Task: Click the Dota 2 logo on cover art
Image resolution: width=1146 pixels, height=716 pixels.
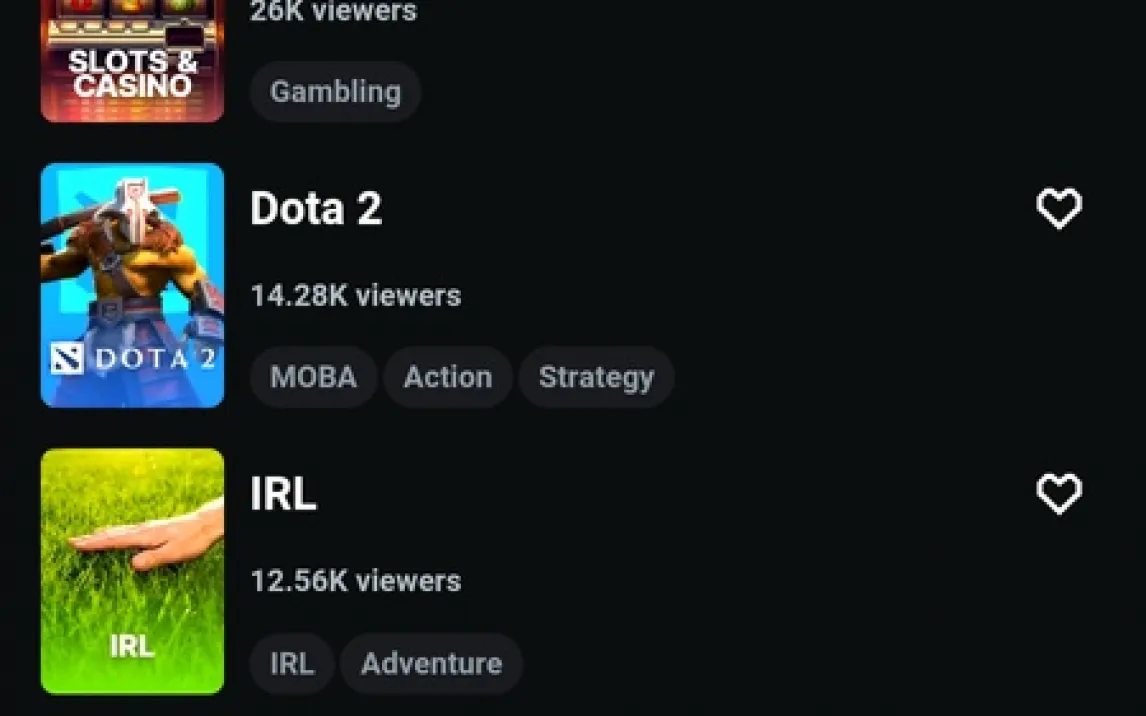Action: click(132, 359)
